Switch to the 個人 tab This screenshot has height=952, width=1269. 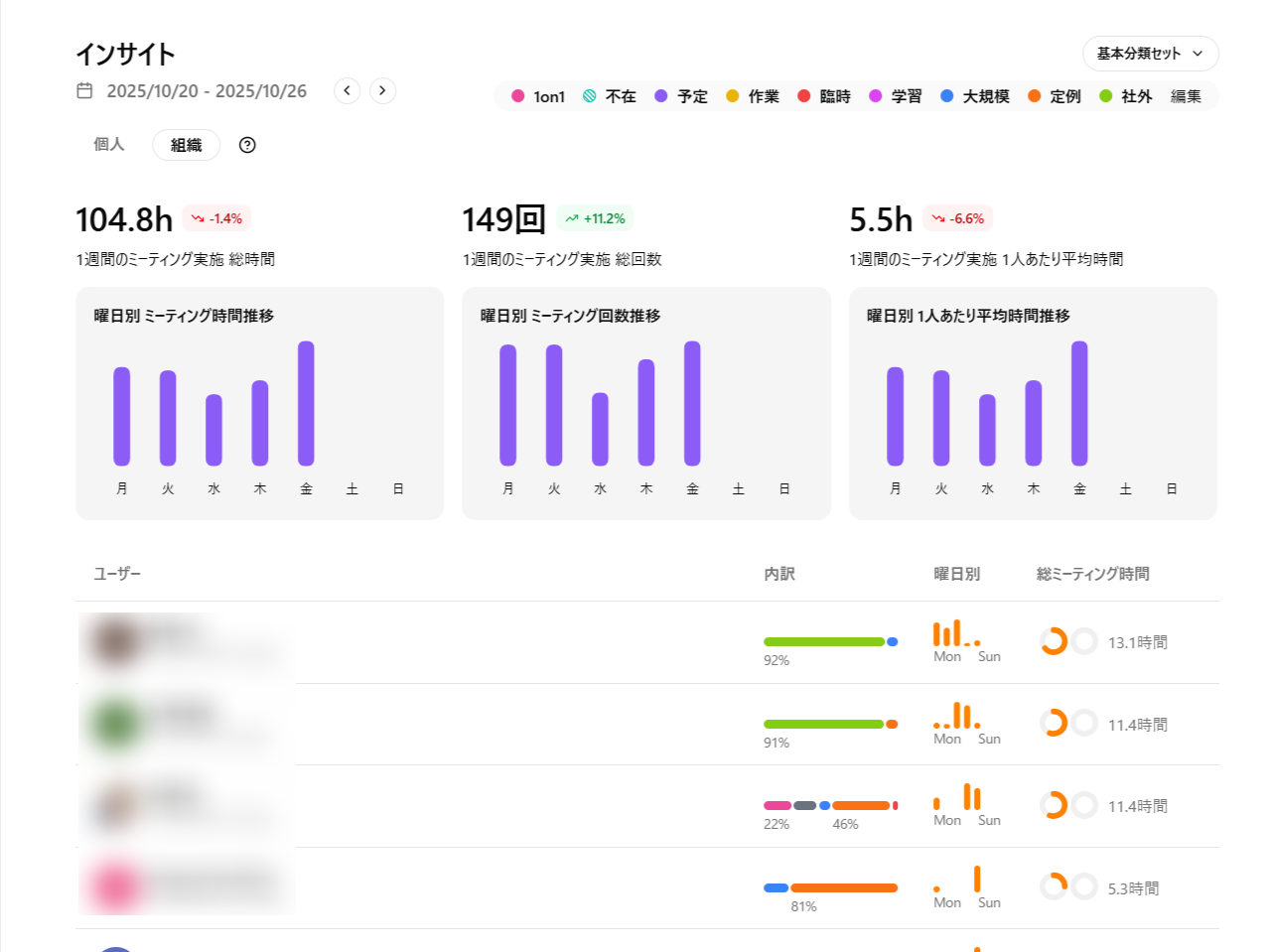click(109, 145)
